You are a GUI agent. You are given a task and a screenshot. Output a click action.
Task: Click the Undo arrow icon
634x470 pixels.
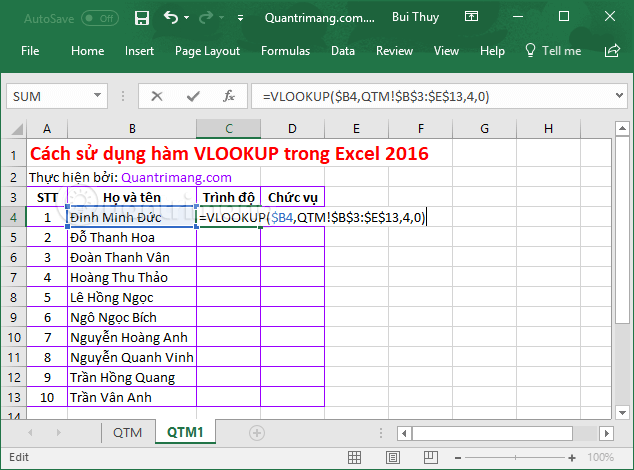point(171,17)
